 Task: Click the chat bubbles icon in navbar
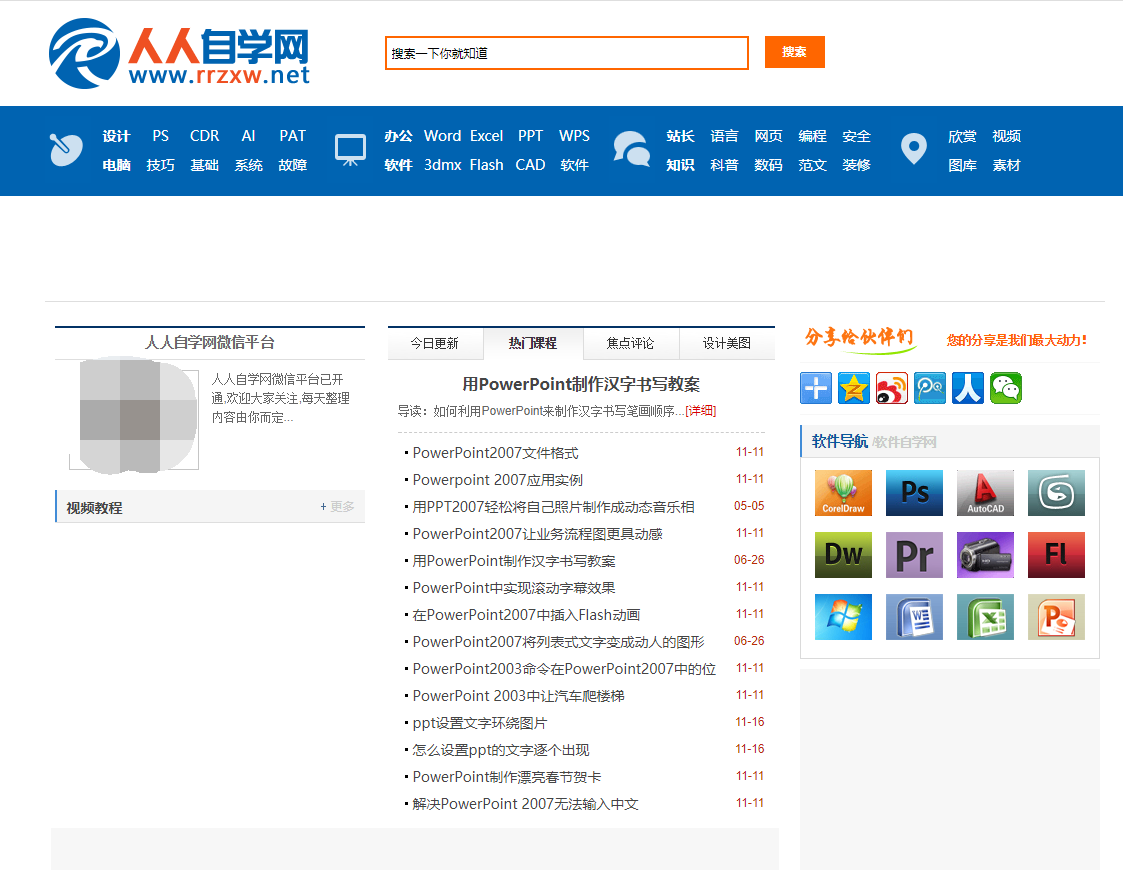coord(632,149)
